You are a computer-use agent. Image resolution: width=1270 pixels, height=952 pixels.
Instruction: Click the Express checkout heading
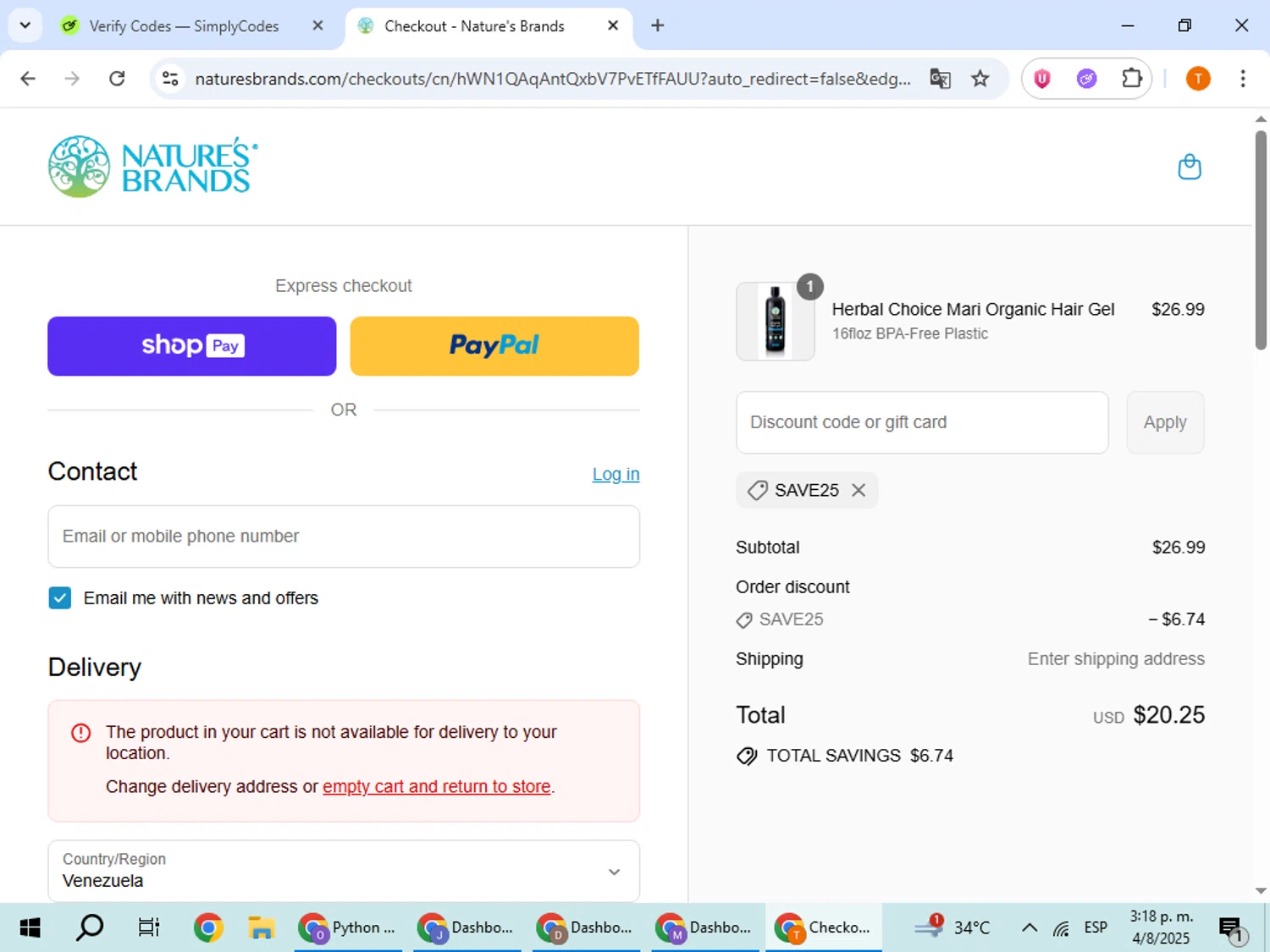[344, 286]
